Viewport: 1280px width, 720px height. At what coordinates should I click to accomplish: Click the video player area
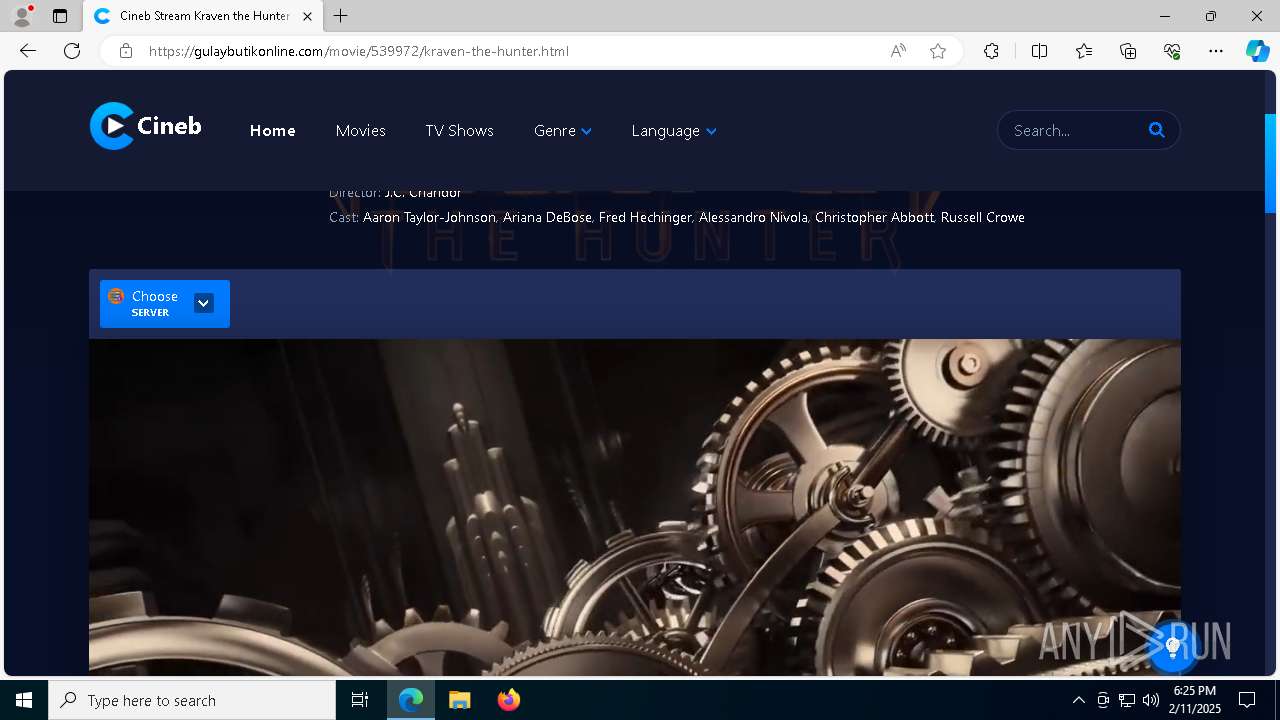point(635,507)
